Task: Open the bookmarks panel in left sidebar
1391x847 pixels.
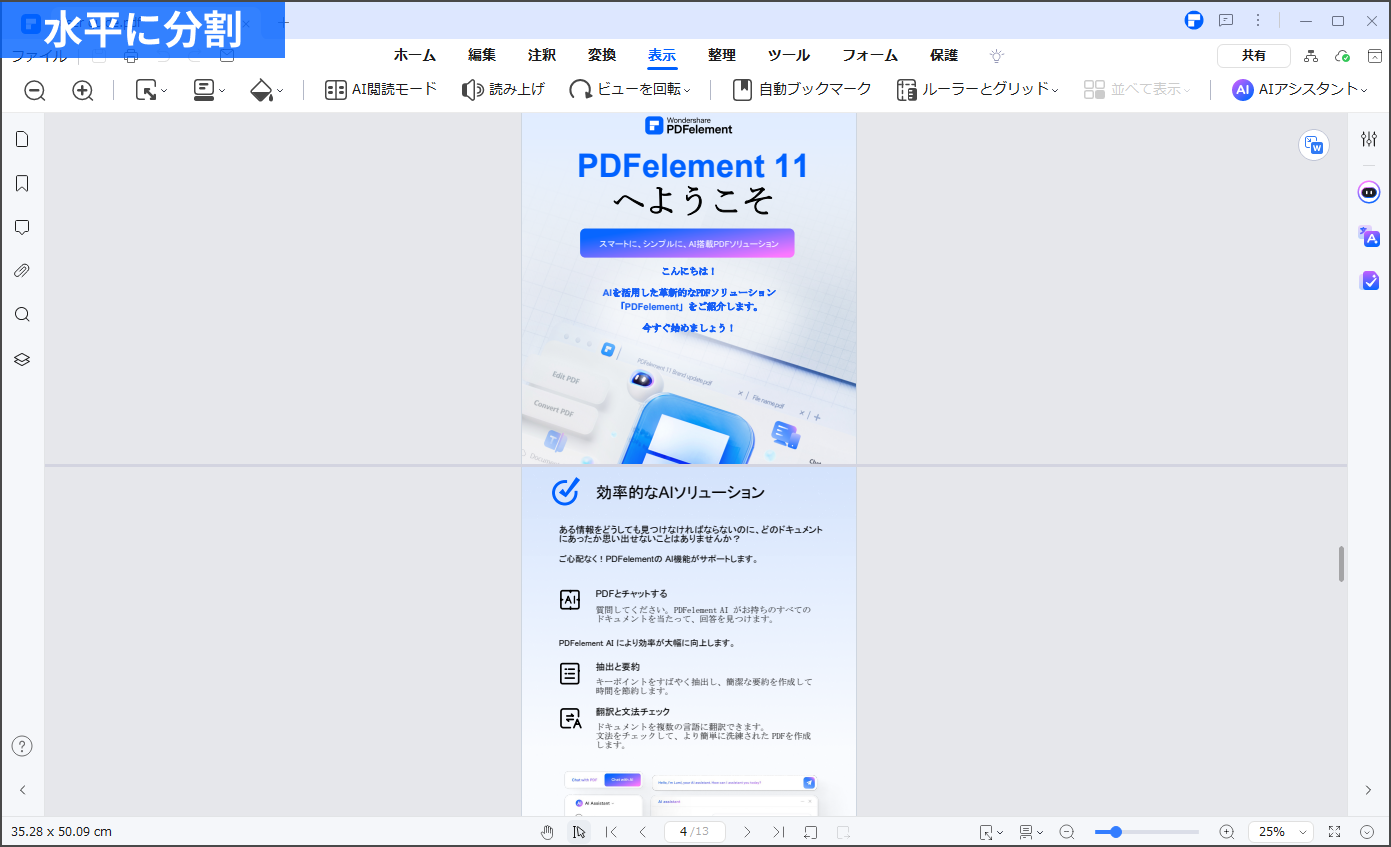Action: tap(22, 183)
